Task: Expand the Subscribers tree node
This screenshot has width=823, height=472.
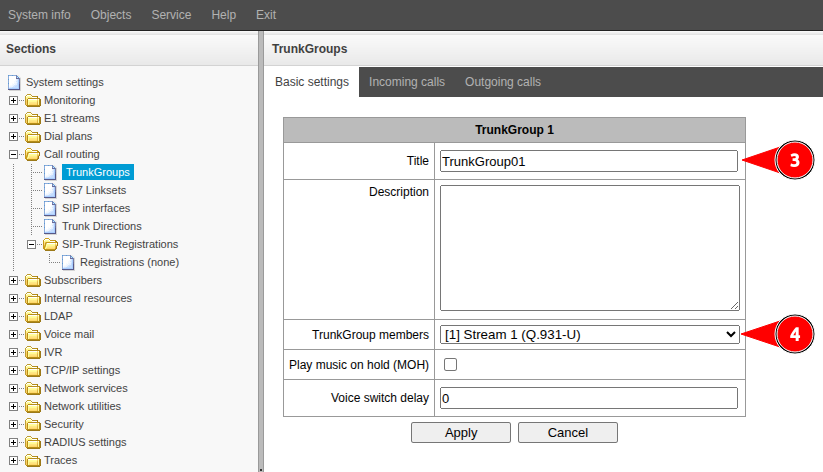Action: [x=14, y=280]
